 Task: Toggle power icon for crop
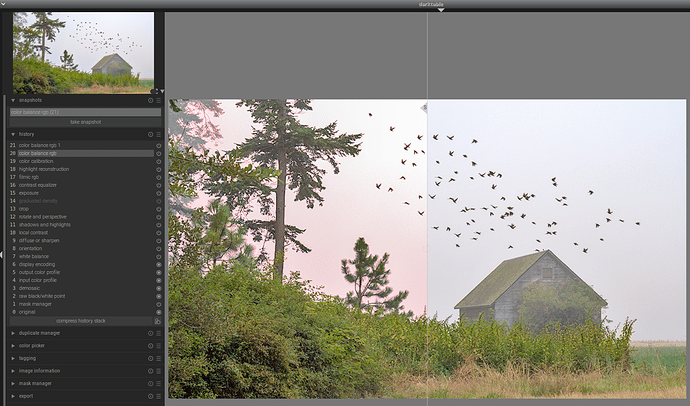pos(158,209)
